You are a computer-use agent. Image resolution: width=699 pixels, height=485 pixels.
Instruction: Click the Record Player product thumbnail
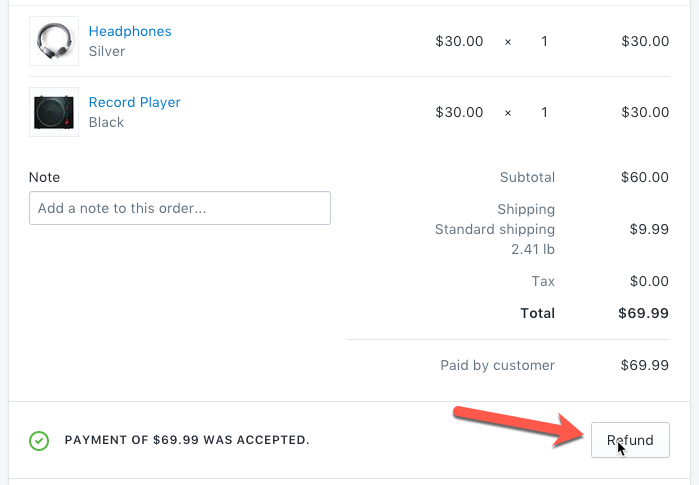54,112
